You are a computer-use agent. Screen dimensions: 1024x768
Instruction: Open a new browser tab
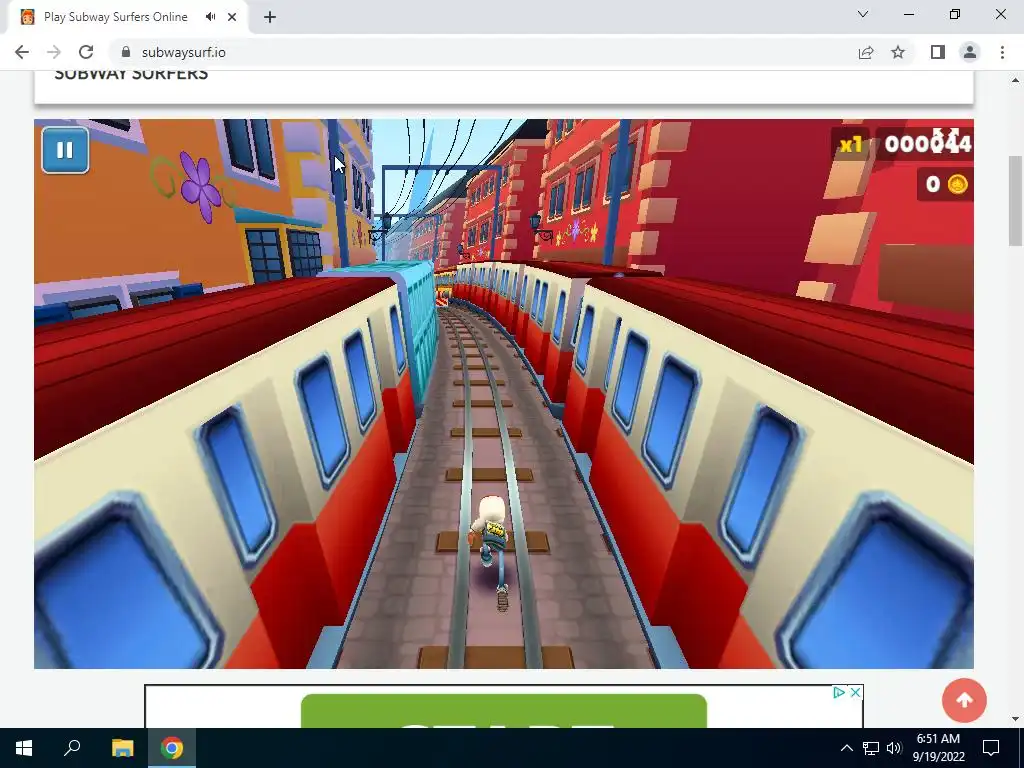(270, 17)
